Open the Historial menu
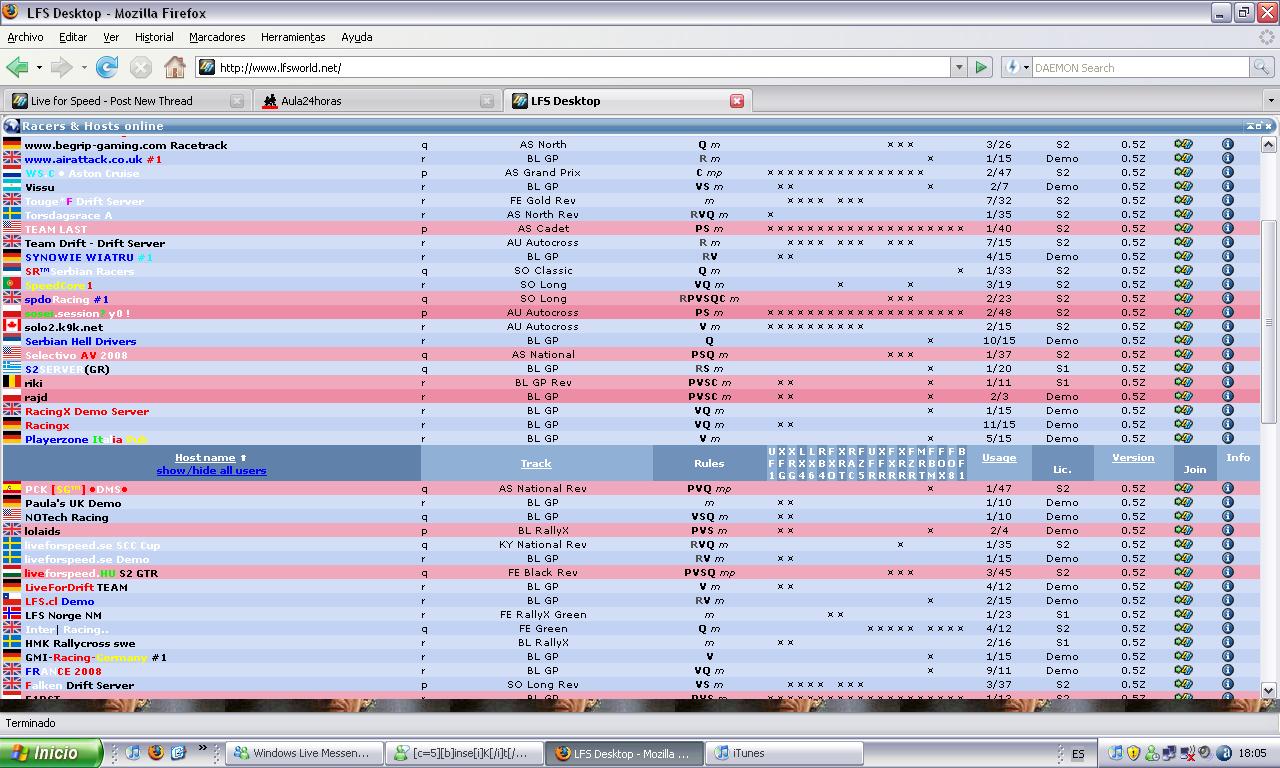The width and height of the screenshot is (1280, 768). [154, 37]
